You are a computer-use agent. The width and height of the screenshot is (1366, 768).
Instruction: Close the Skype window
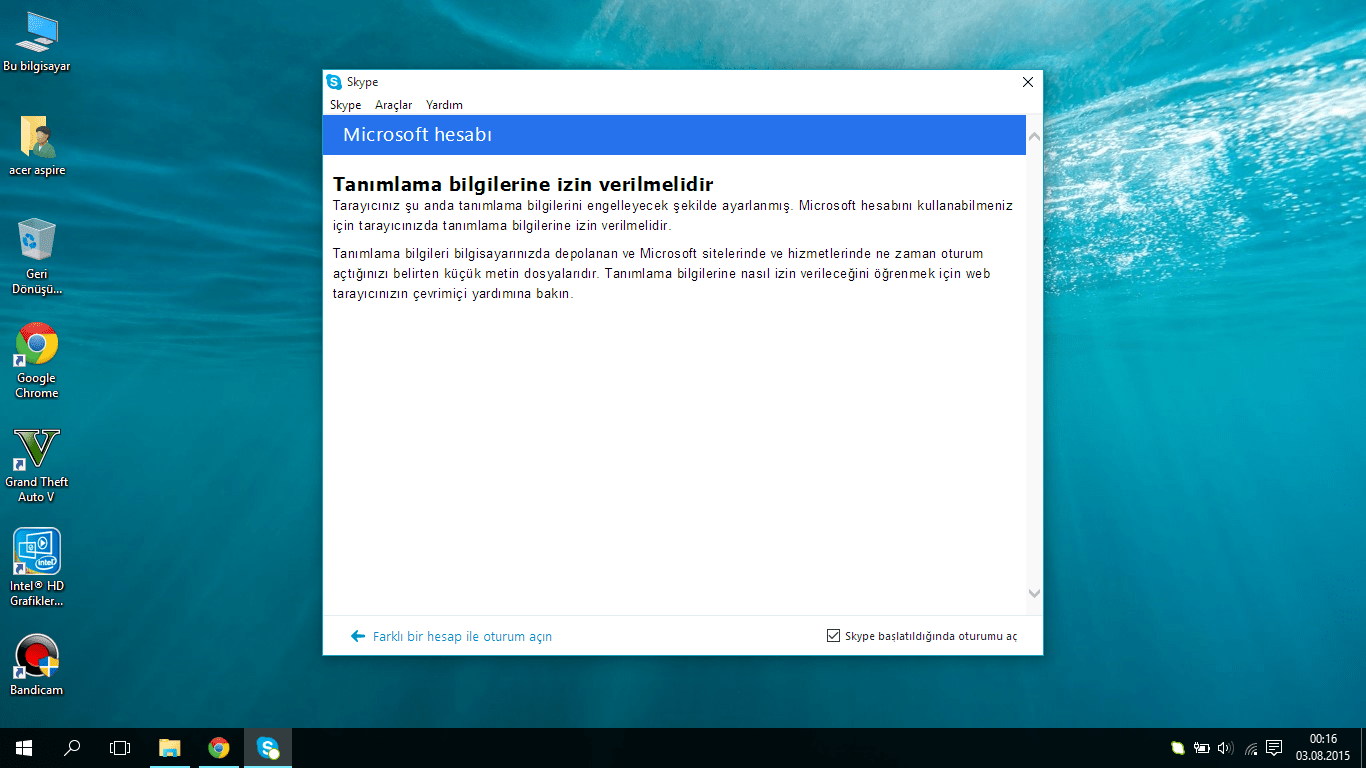point(1027,82)
